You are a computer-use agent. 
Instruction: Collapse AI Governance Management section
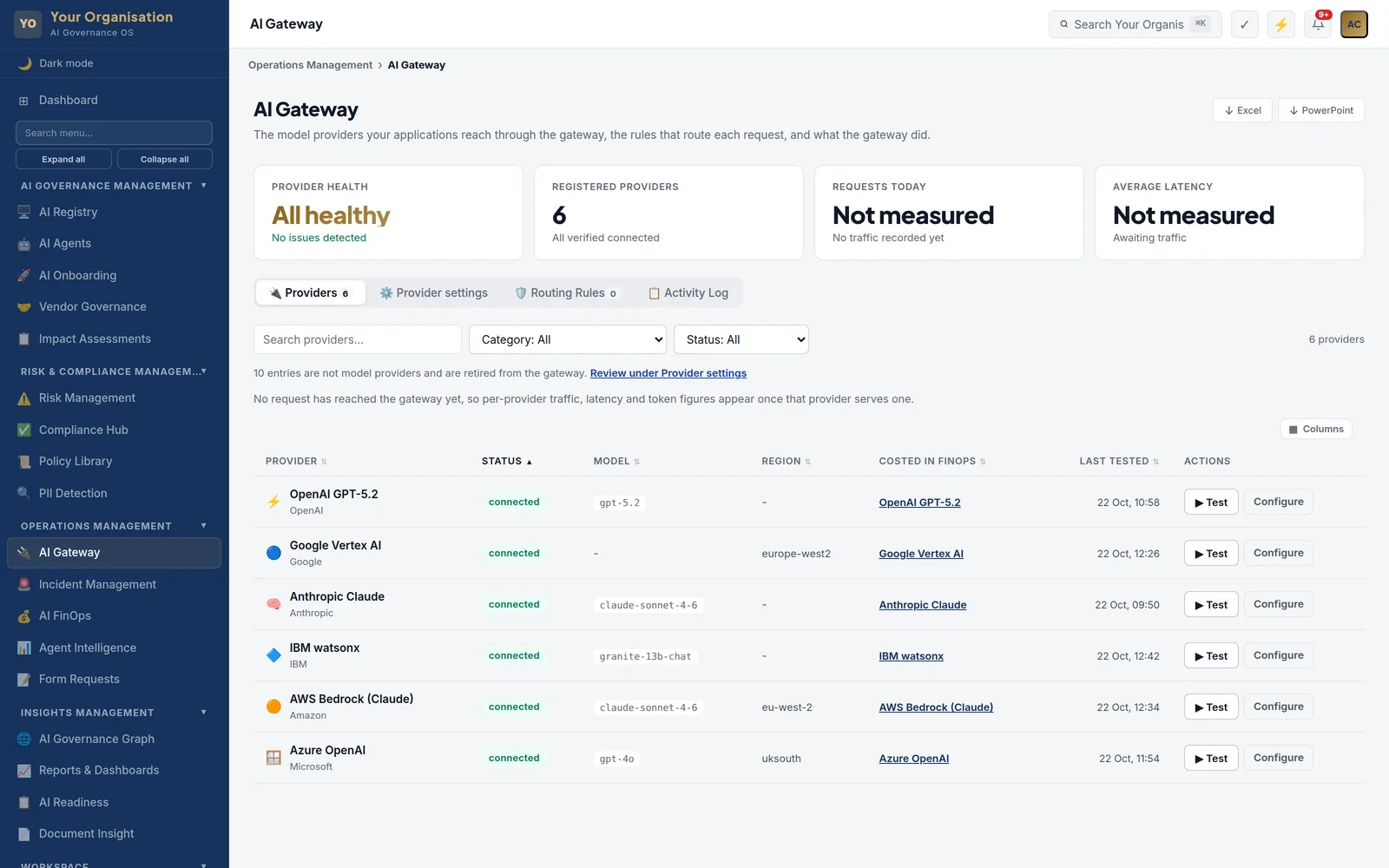click(115, 186)
